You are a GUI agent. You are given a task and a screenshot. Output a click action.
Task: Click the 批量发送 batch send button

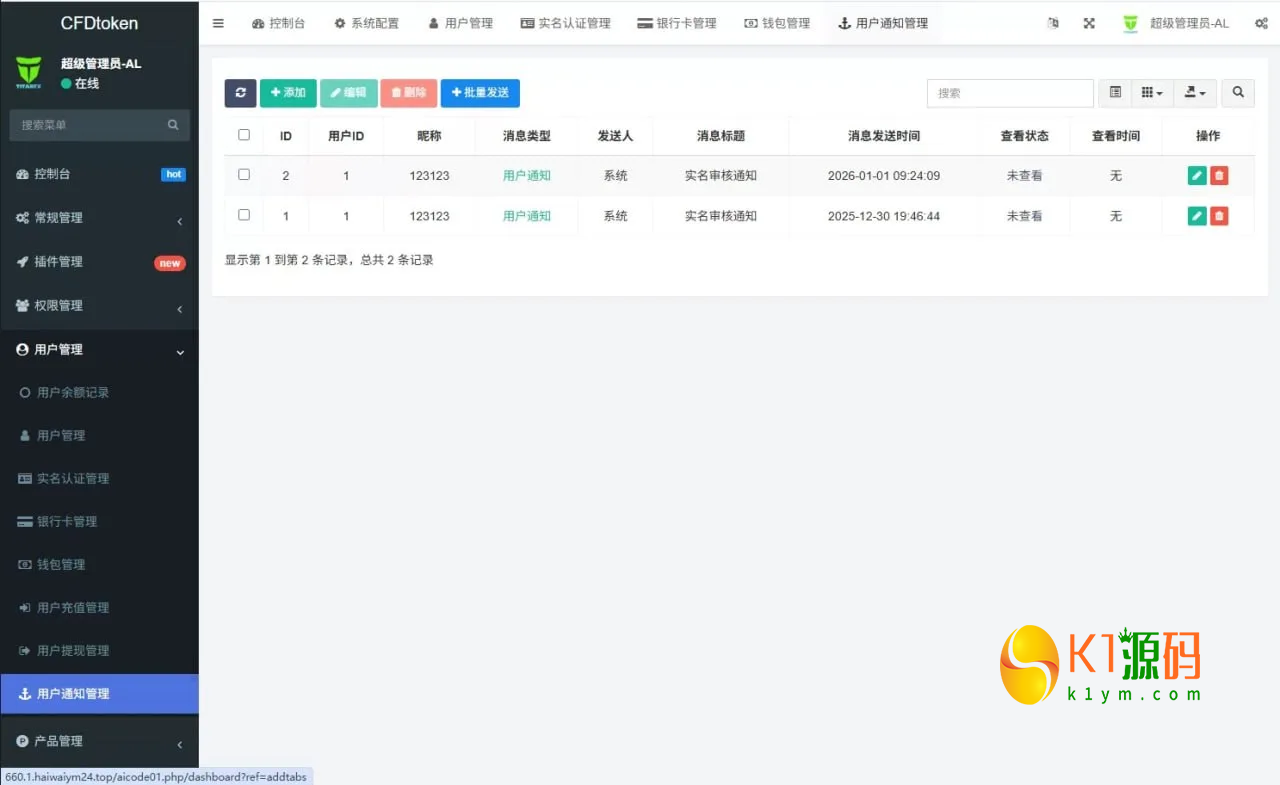pos(480,93)
